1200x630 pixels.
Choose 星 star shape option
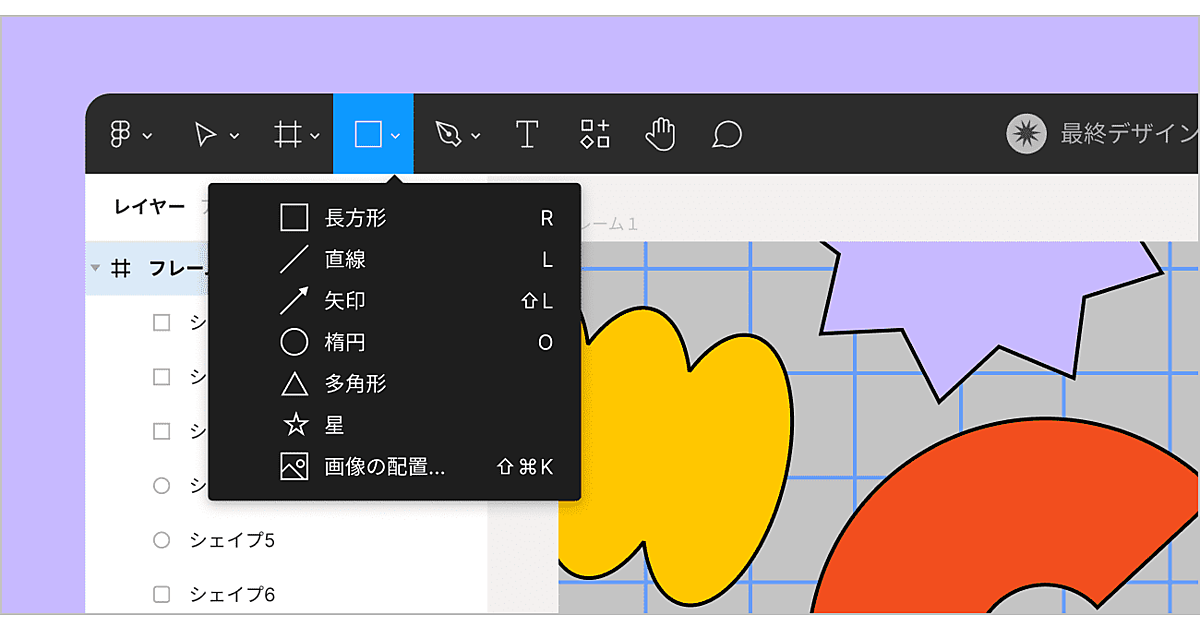click(x=334, y=425)
